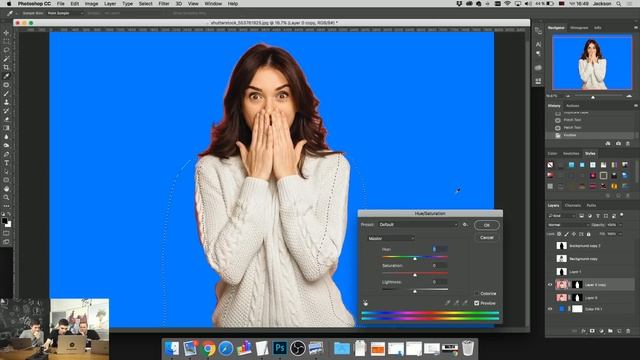This screenshot has width=640, height=360.
Task: Show the Background copy 2 layer
Action: click(550, 246)
